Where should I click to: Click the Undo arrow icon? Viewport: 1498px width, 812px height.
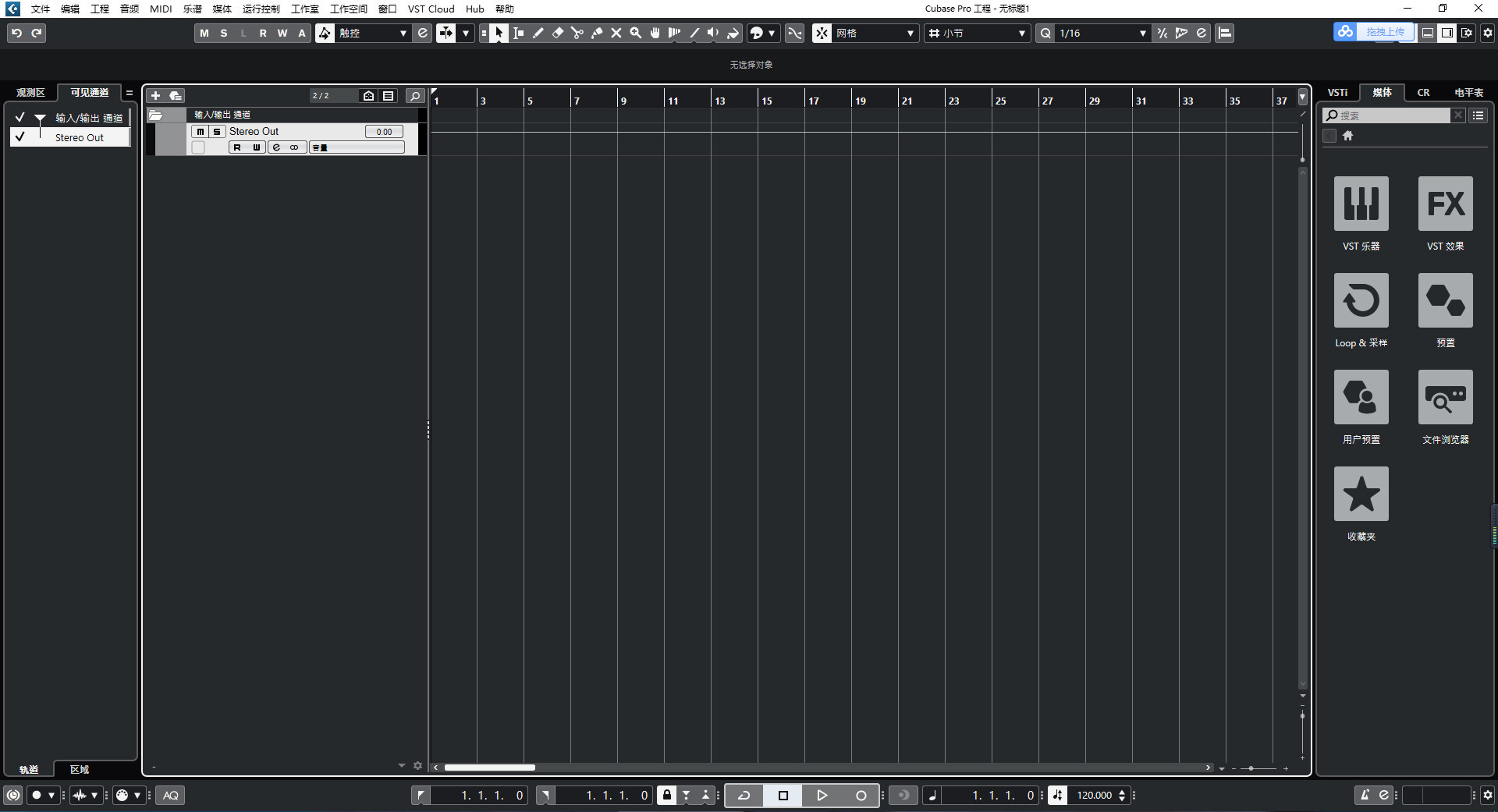pos(16,33)
